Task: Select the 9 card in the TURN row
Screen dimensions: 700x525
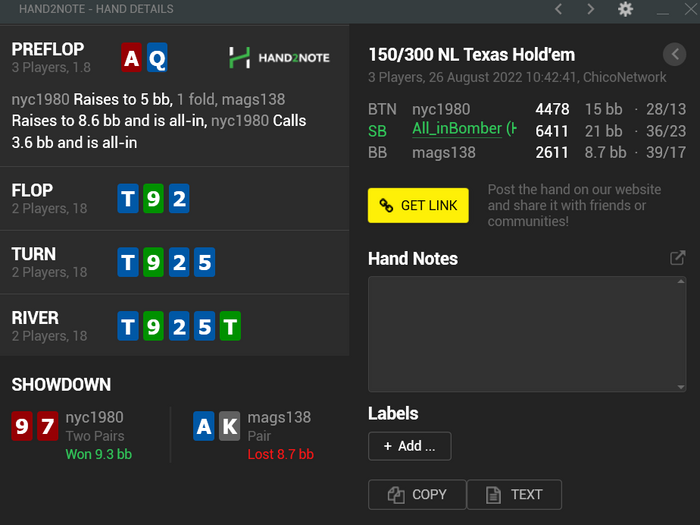Action: point(154,262)
